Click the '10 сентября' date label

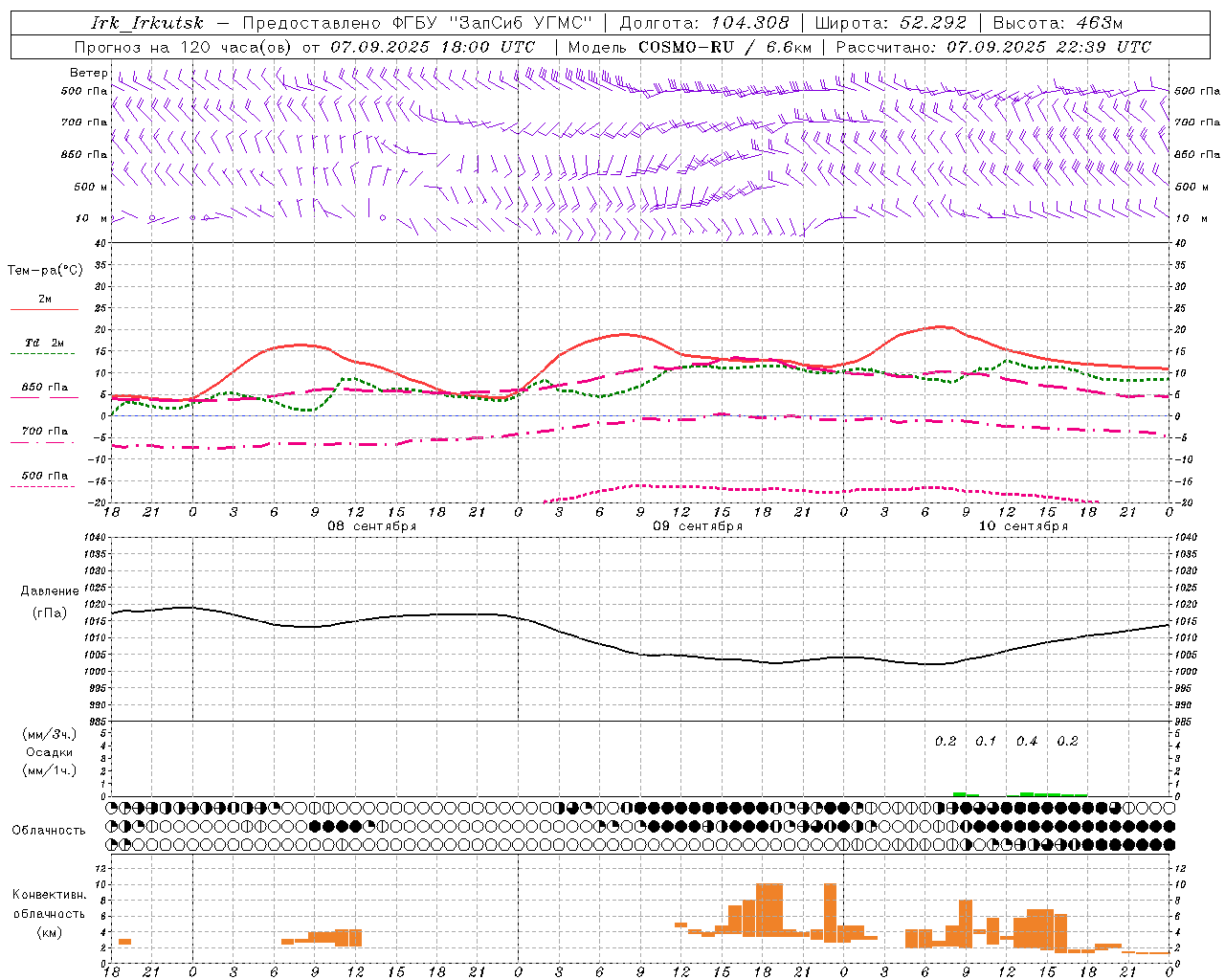1023,526
